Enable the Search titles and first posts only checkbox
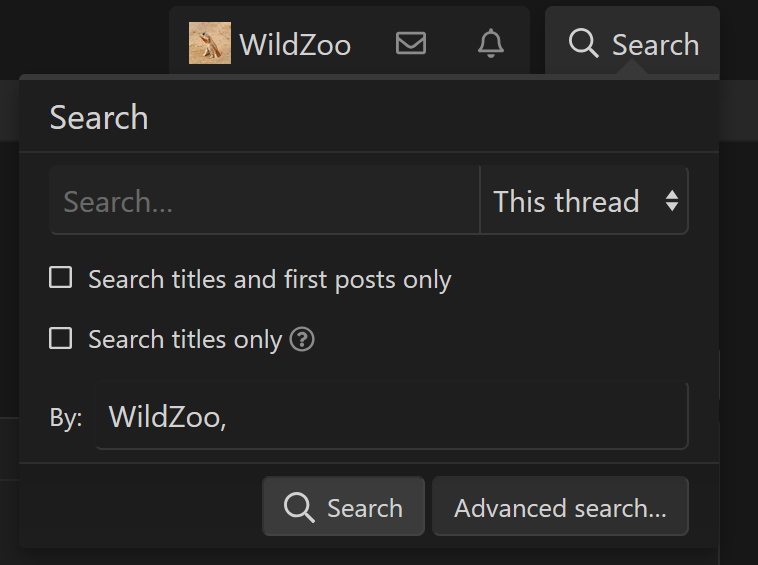758x565 pixels. pos(61,278)
